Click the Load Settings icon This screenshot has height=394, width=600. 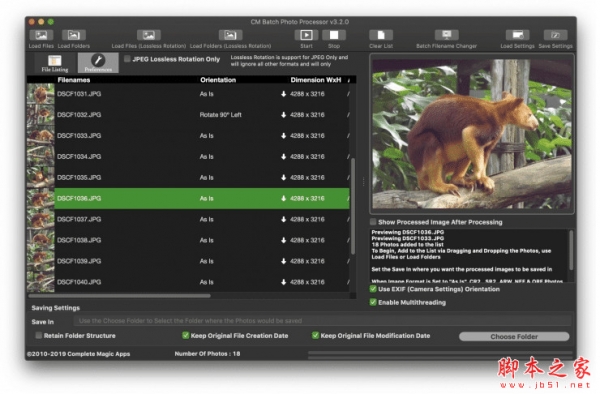click(x=517, y=35)
